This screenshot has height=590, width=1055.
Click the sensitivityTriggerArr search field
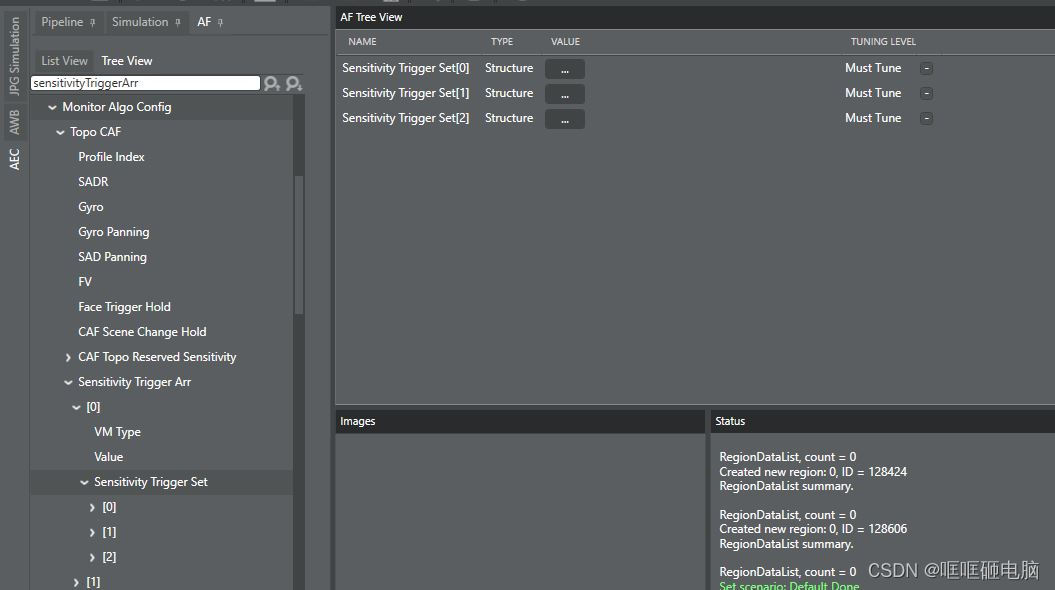coord(145,84)
